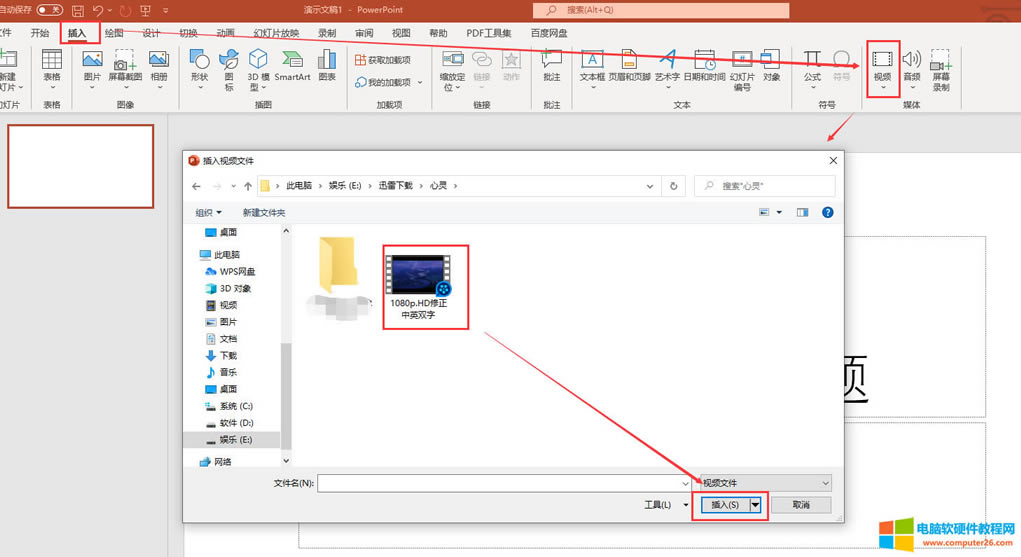Open the 幻灯片放映 slideshow tab
The height and width of the screenshot is (557, 1021).
(x=276, y=33)
